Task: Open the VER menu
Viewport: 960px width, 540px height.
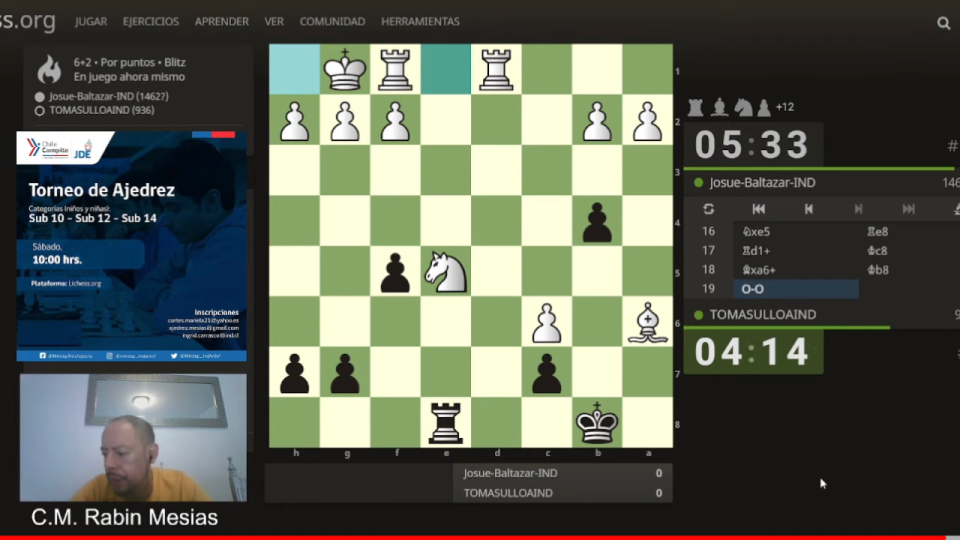Action: click(x=274, y=22)
